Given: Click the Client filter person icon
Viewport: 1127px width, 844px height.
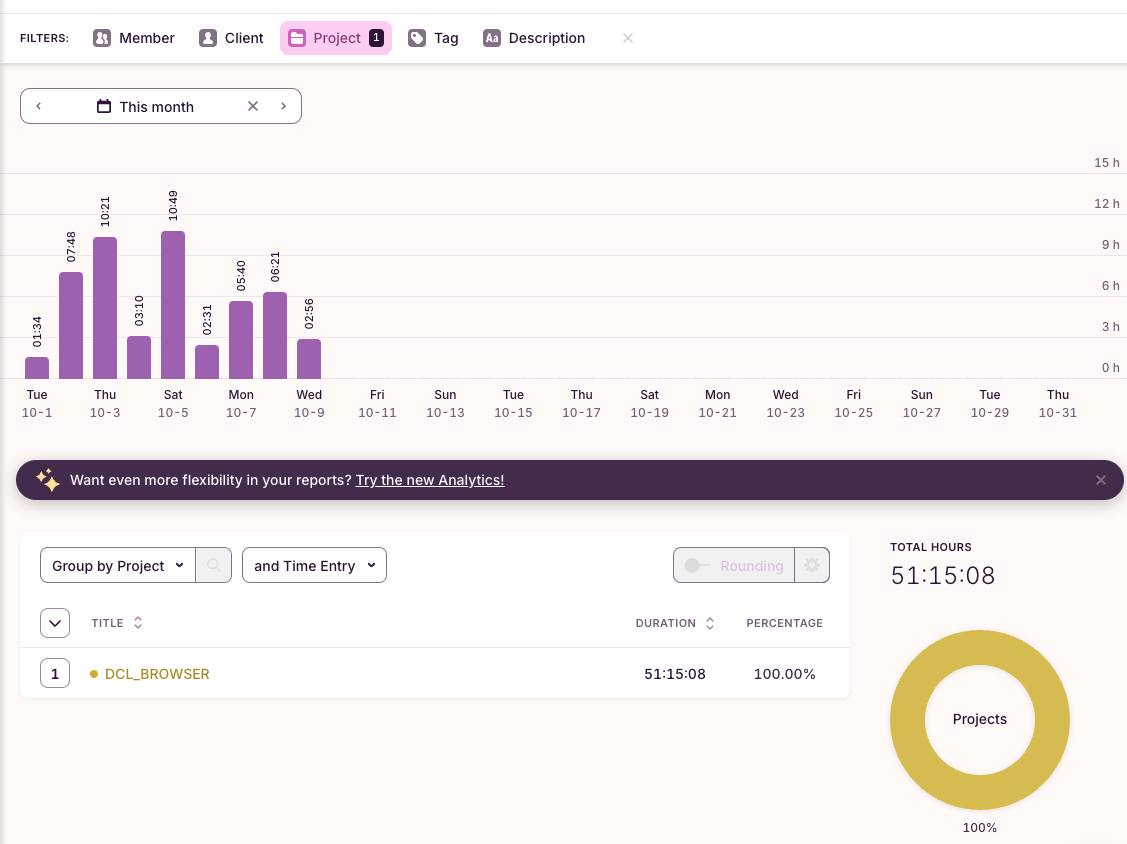Looking at the screenshot, I should pyautogui.click(x=208, y=38).
